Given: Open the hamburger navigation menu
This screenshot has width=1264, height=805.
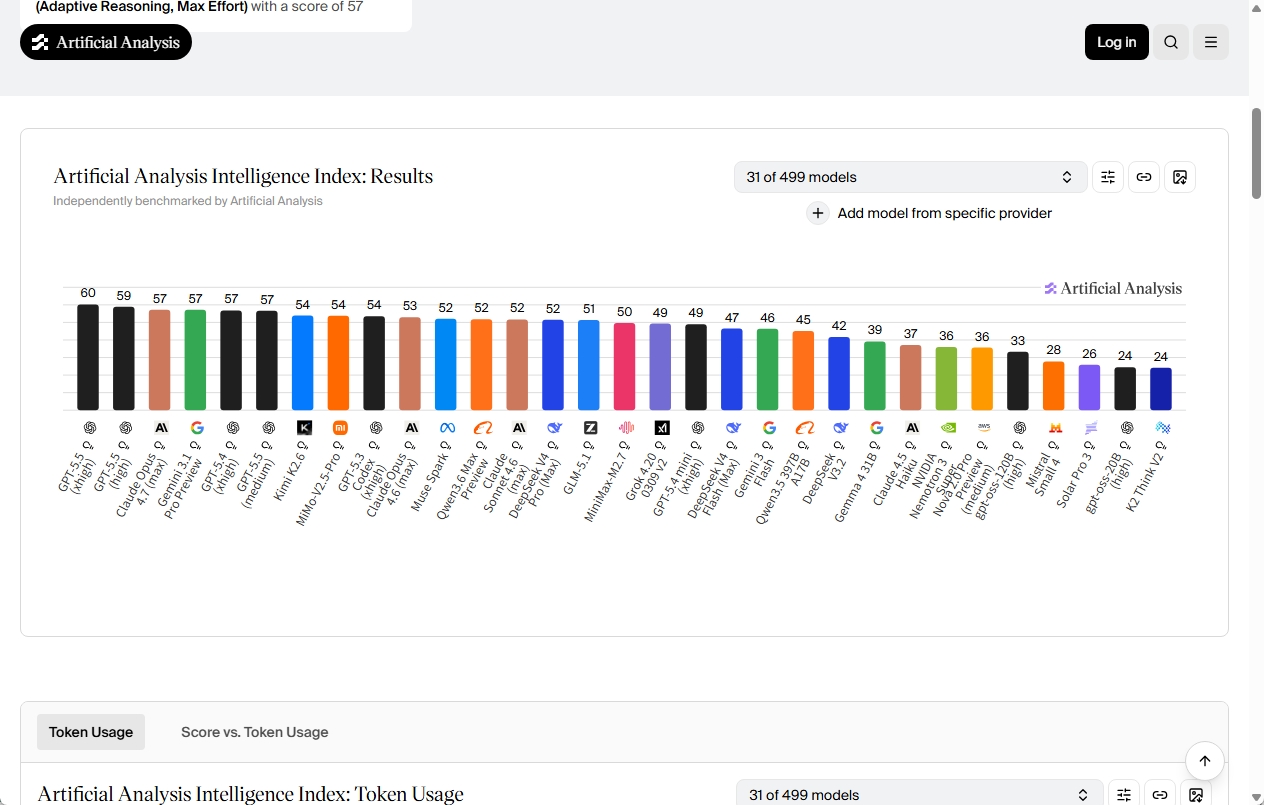Looking at the screenshot, I should tap(1211, 42).
